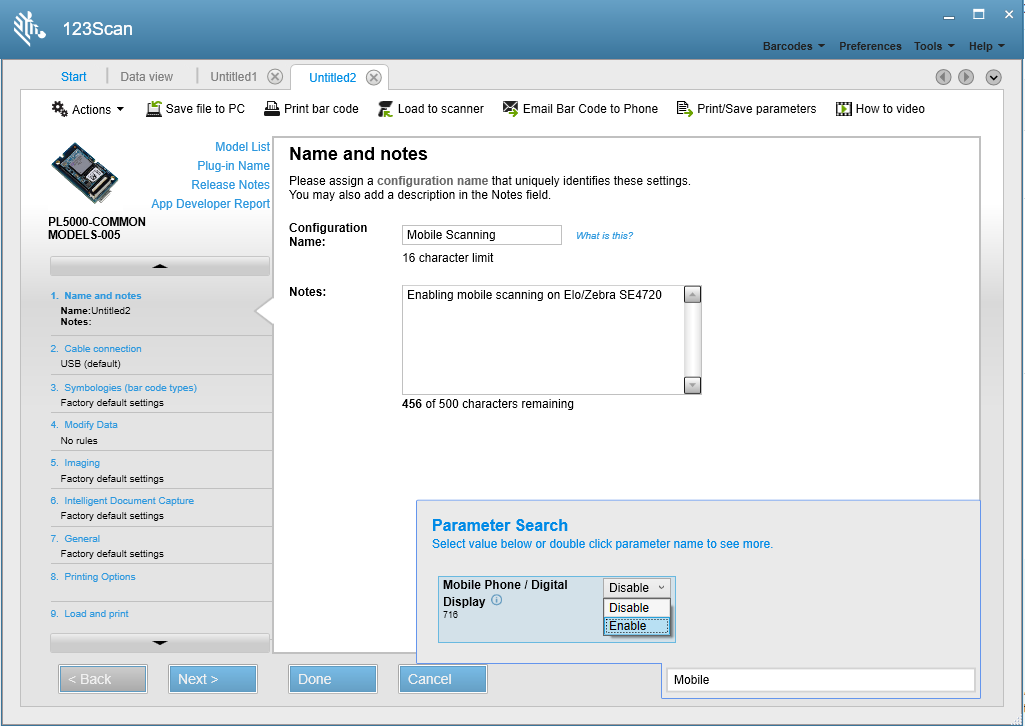The width and height of the screenshot is (1025, 726).
Task: Open the Tools menu
Action: tap(934, 46)
